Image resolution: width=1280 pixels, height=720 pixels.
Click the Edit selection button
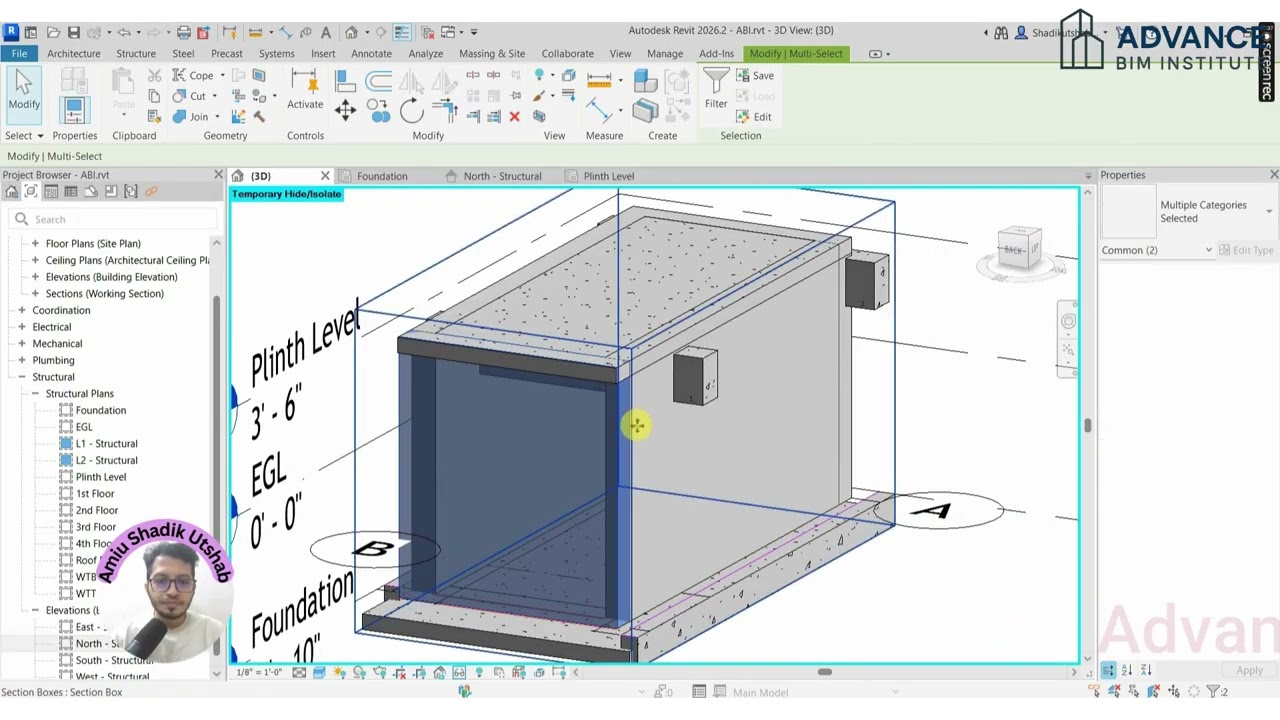tap(755, 117)
